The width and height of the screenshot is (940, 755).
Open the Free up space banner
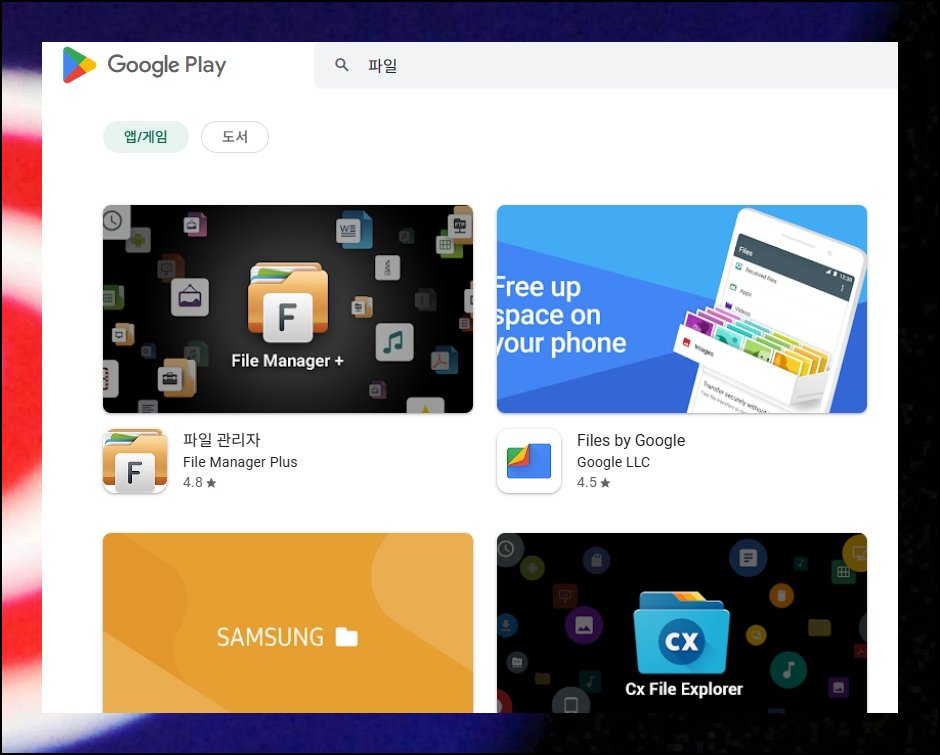pyautogui.click(x=682, y=309)
